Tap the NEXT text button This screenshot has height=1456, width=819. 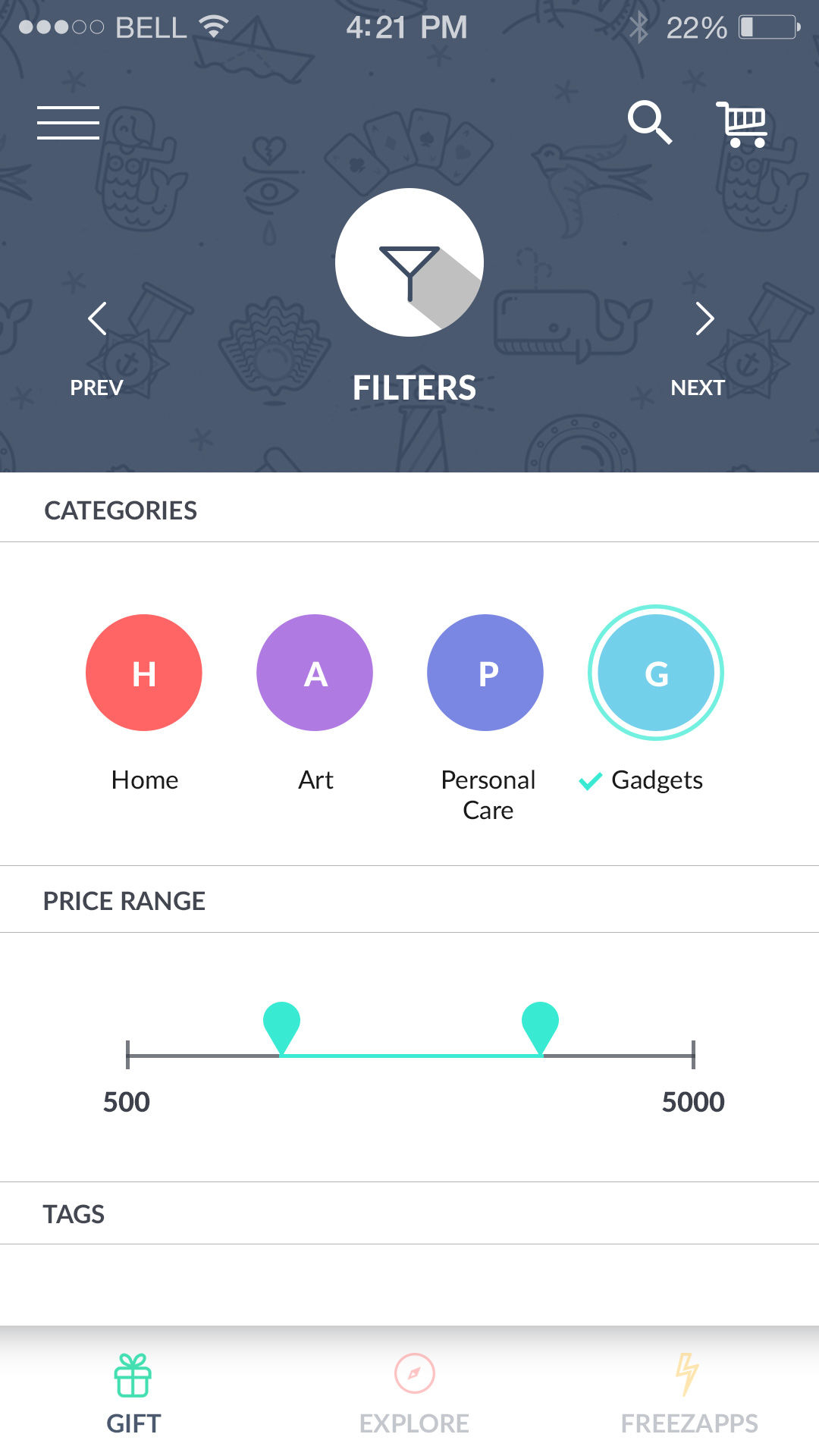click(x=698, y=388)
